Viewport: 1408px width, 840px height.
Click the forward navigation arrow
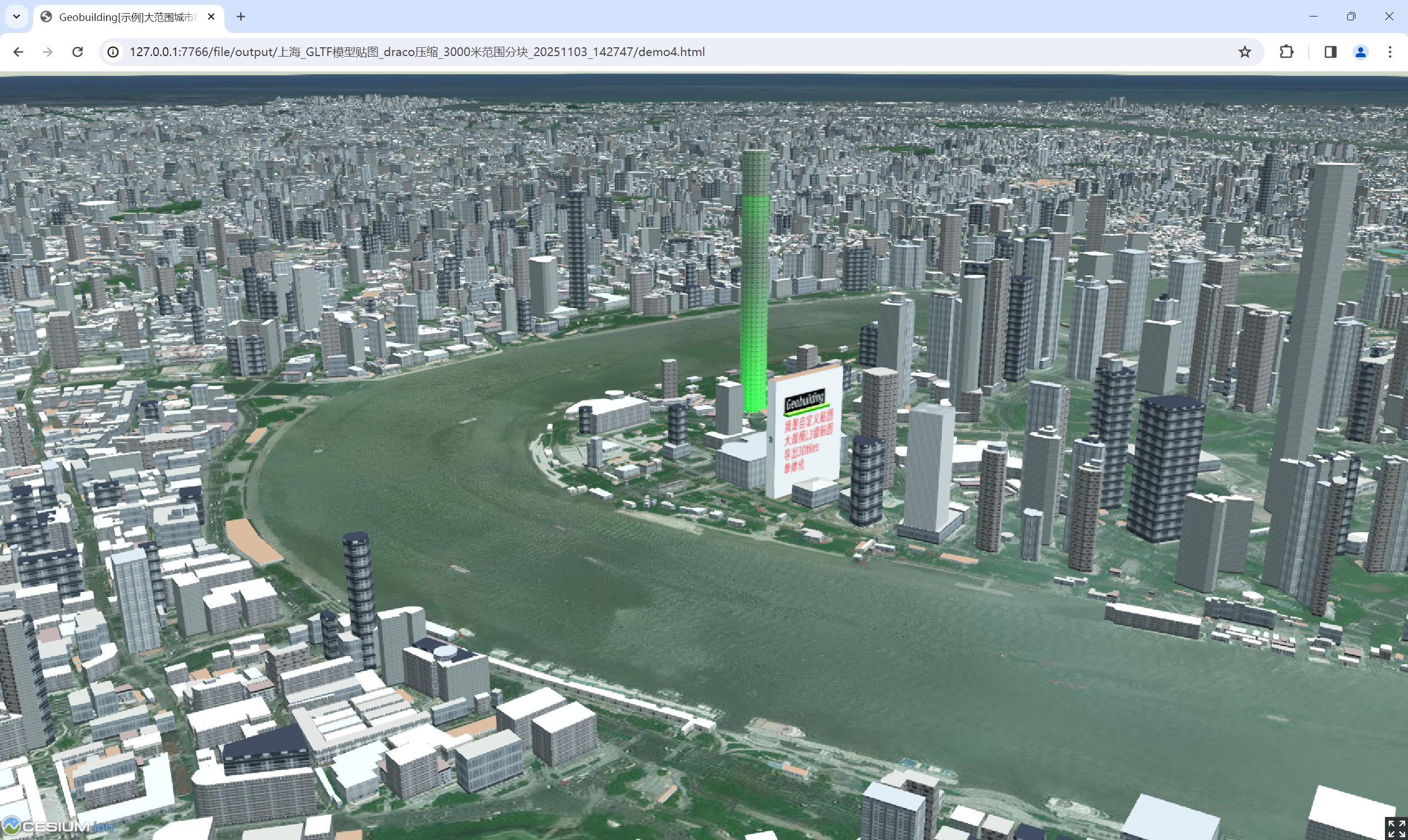click(48, 52)
